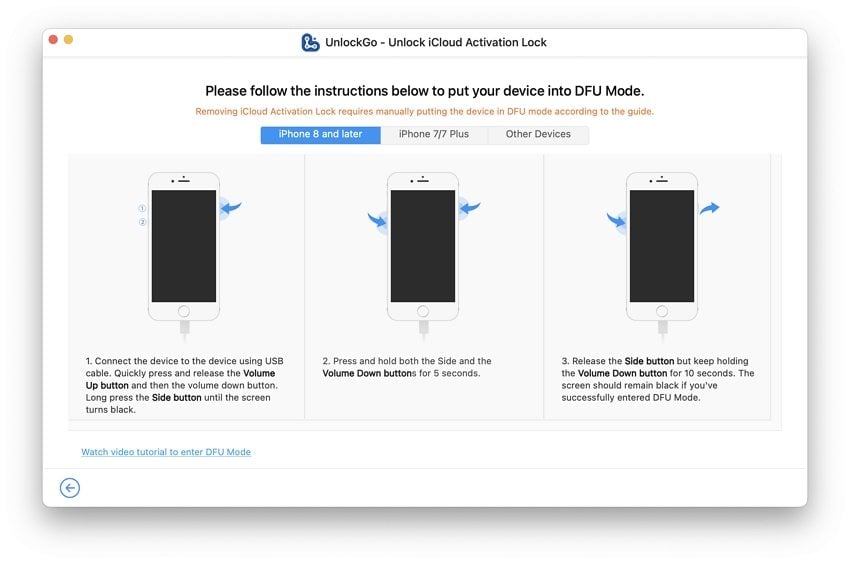Viewport: 850px width, 563px height.
Task: Click the circled 1 marker beside first phone
Action: click(143, 208)
